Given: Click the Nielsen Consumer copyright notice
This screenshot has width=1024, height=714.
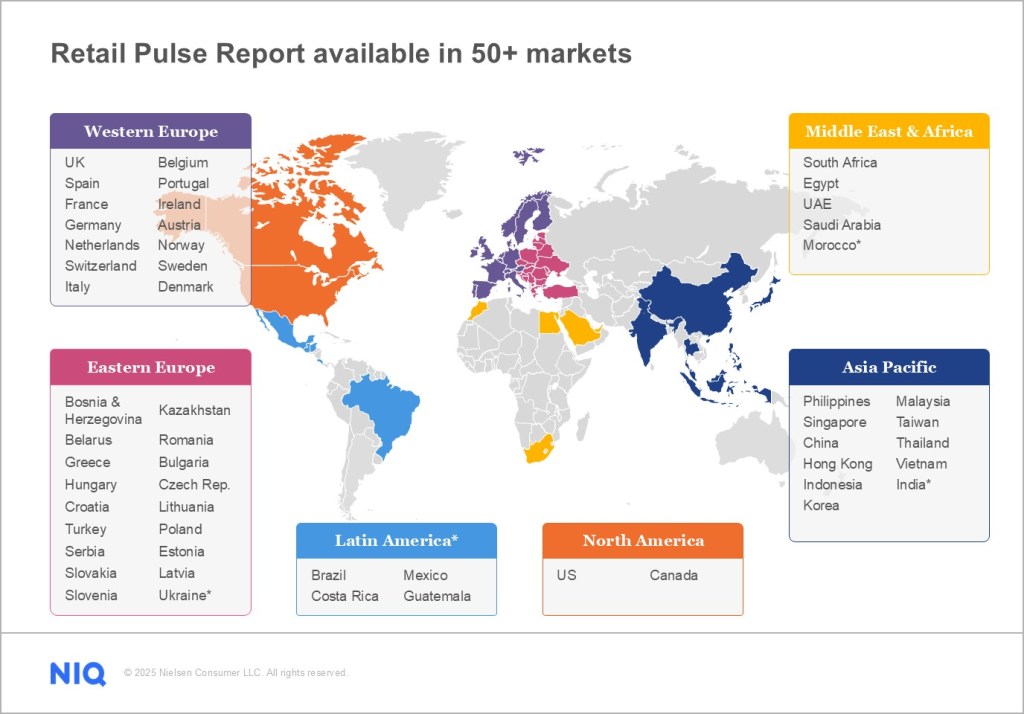Looking at the screenshot, I should (x=236, y=673).
